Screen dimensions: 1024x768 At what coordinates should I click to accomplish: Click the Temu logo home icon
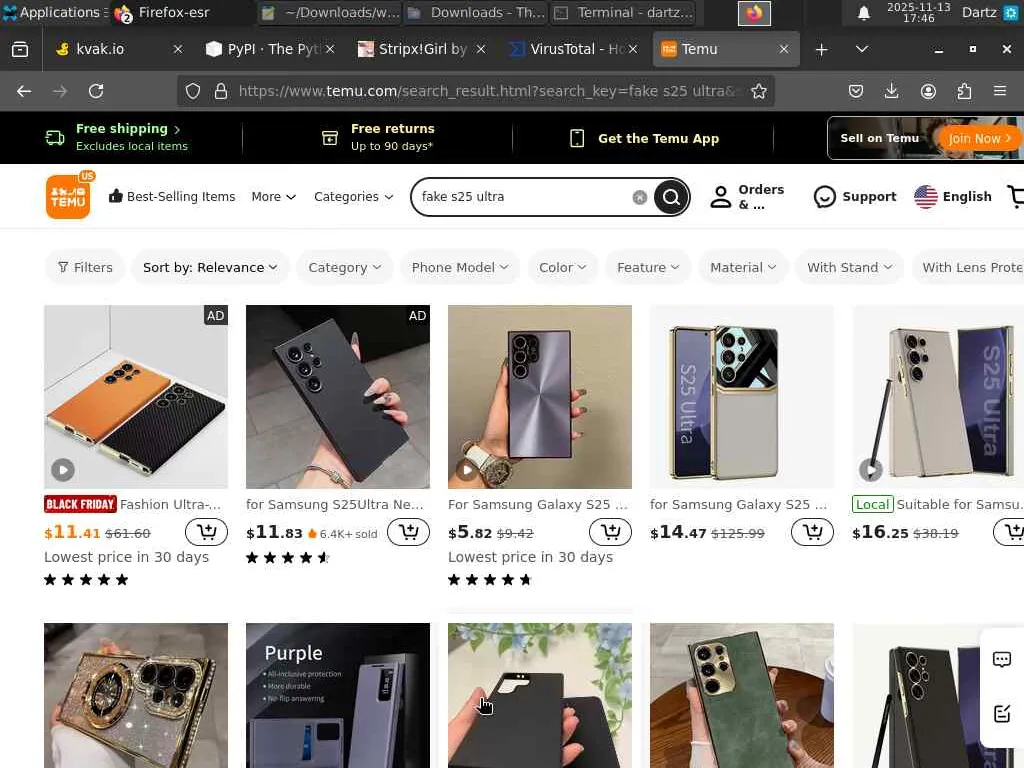[x=68, y=197]
